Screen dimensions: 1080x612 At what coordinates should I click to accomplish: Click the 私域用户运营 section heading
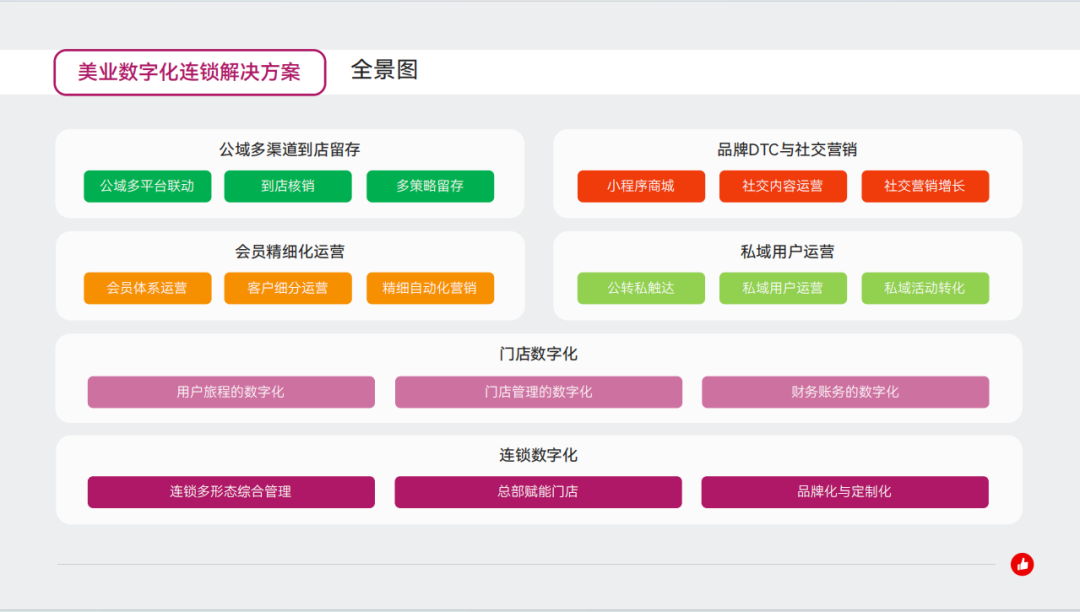pos(787,251)
